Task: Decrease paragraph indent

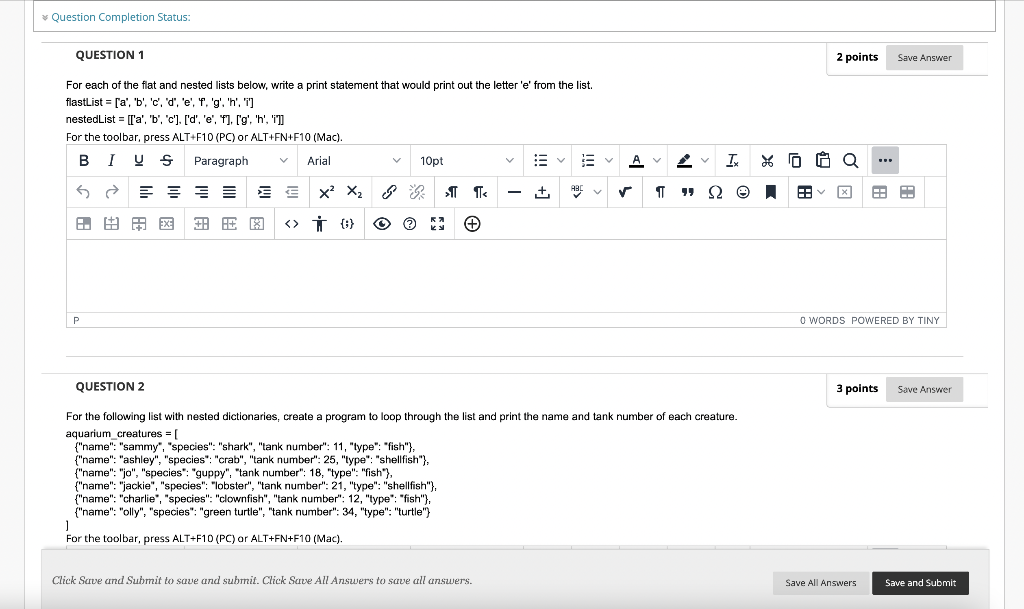Action: coord(291,192)
